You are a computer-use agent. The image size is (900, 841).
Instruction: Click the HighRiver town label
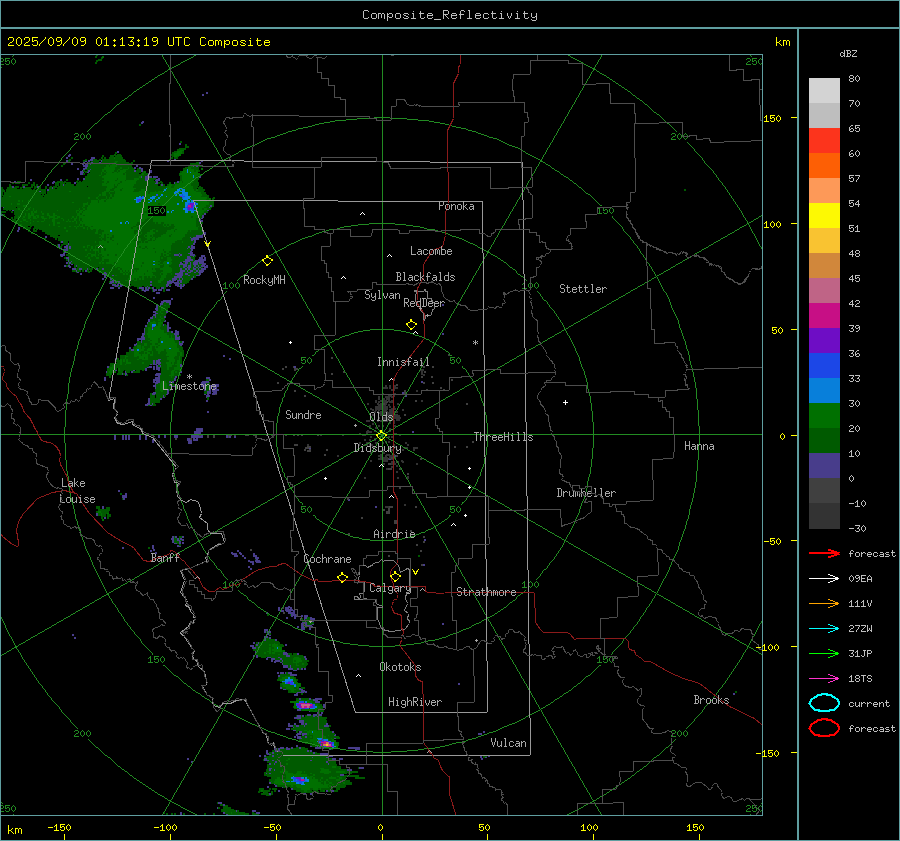415,702
